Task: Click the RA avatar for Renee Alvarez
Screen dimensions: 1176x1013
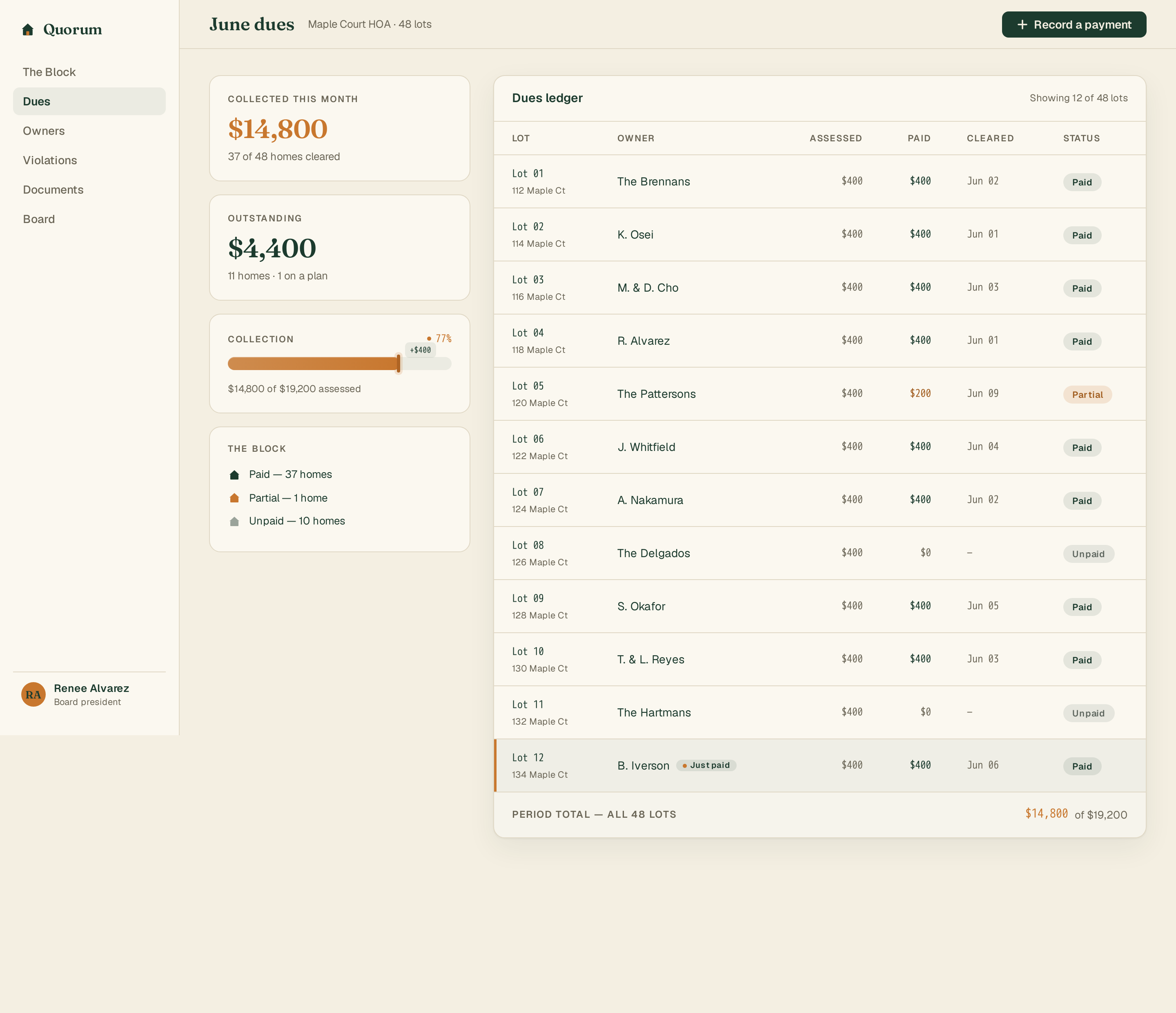Action: click(33, 694)
